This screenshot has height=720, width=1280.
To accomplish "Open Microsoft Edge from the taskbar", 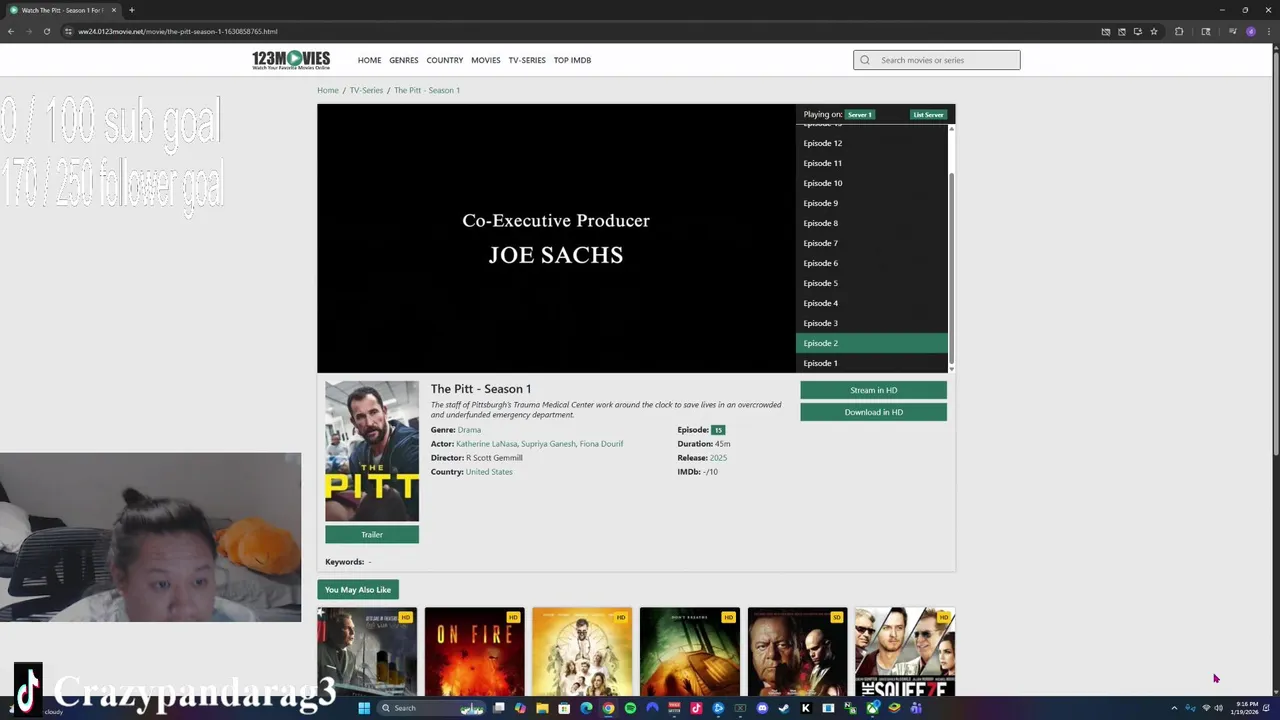I will (586, 708).
